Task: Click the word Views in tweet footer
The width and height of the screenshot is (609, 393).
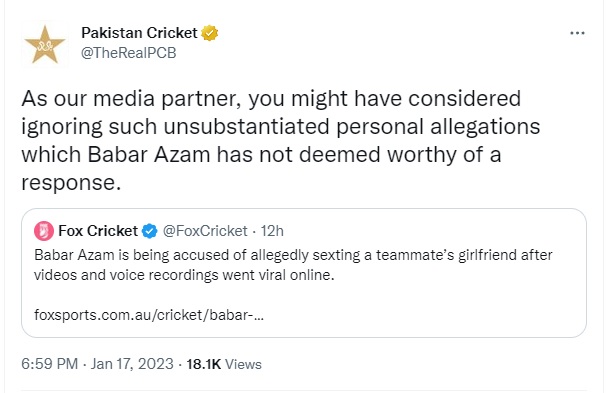Action: [x=244, y=364]
